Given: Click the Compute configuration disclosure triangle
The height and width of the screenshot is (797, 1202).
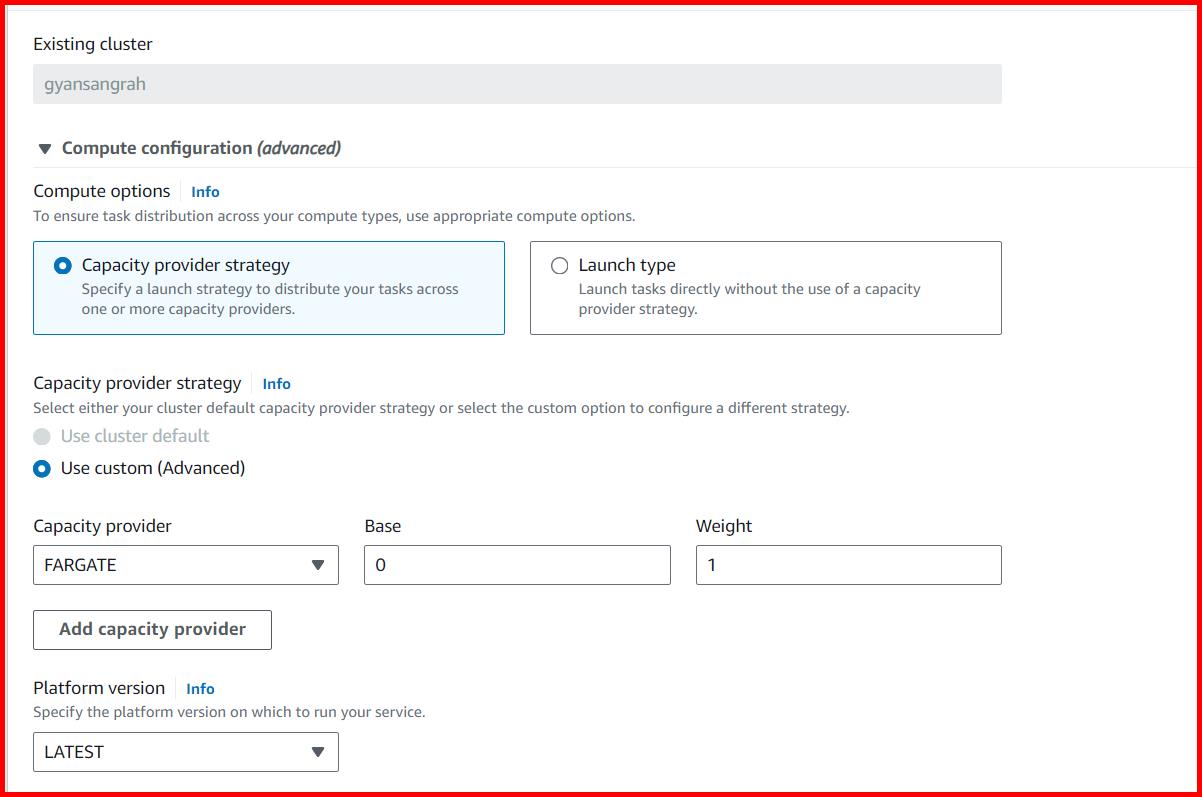Looking at the screenshot, I should 44,147.
